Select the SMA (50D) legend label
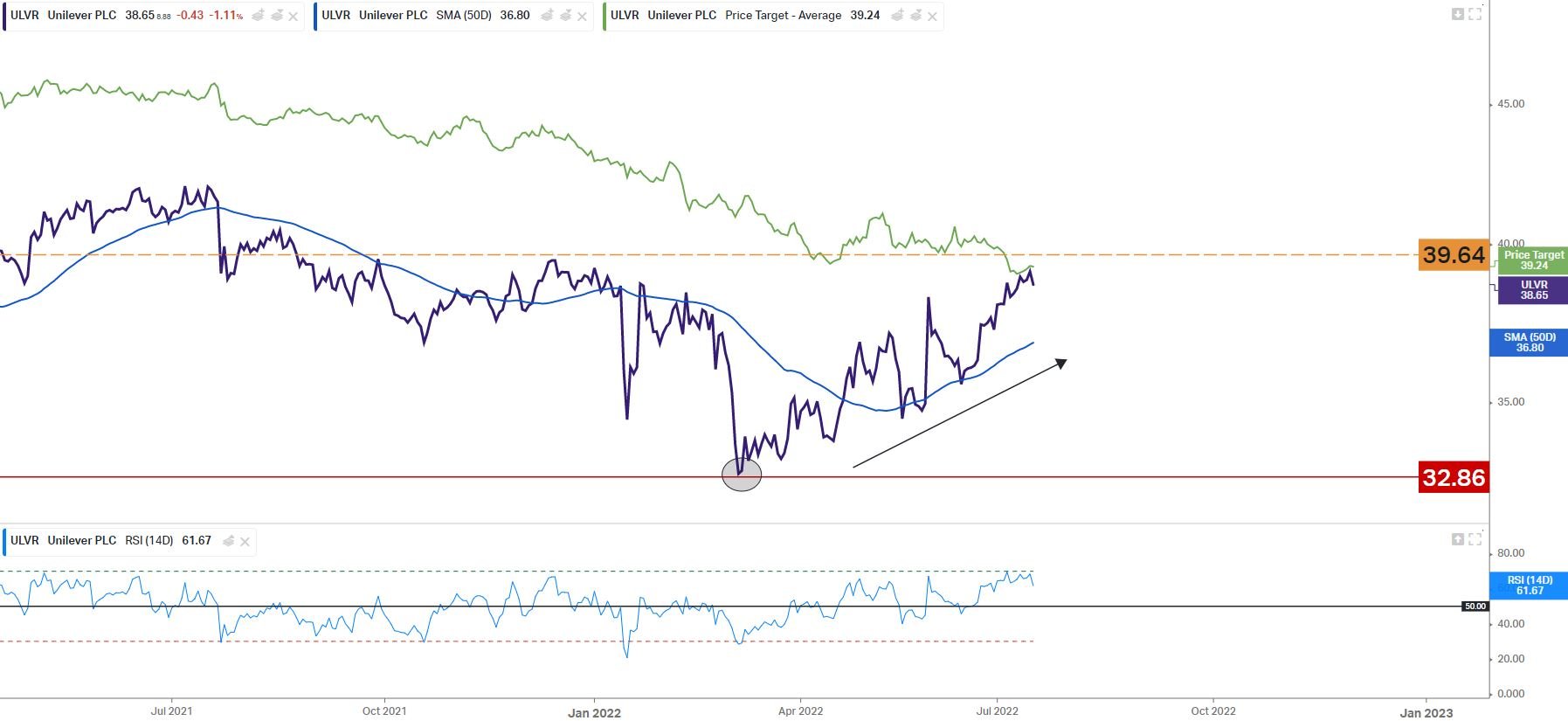Viewport: 1568px width, 721px height. [x=464, y=16]
